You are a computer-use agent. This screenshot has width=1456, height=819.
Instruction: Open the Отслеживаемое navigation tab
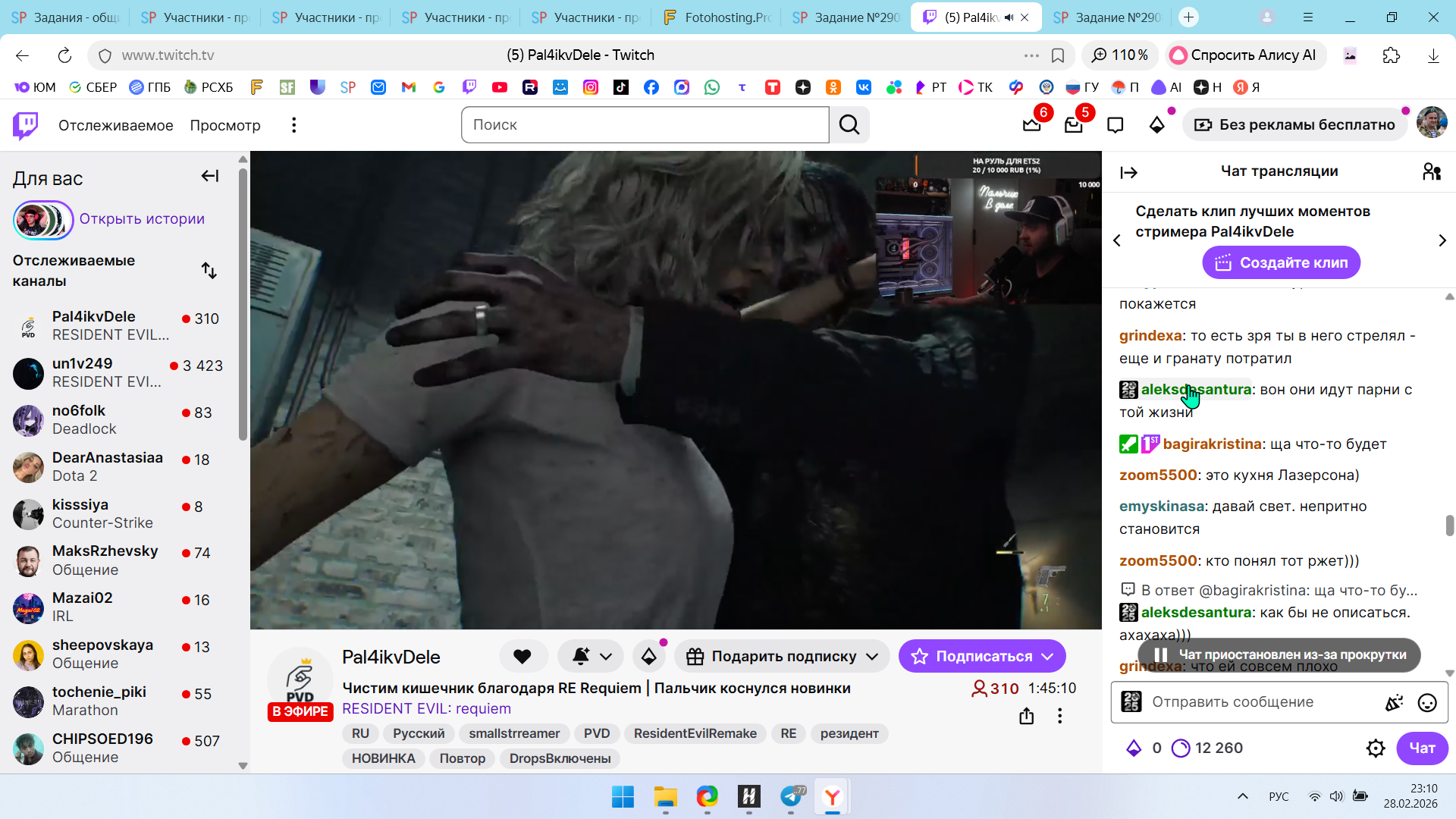[116, 125]
